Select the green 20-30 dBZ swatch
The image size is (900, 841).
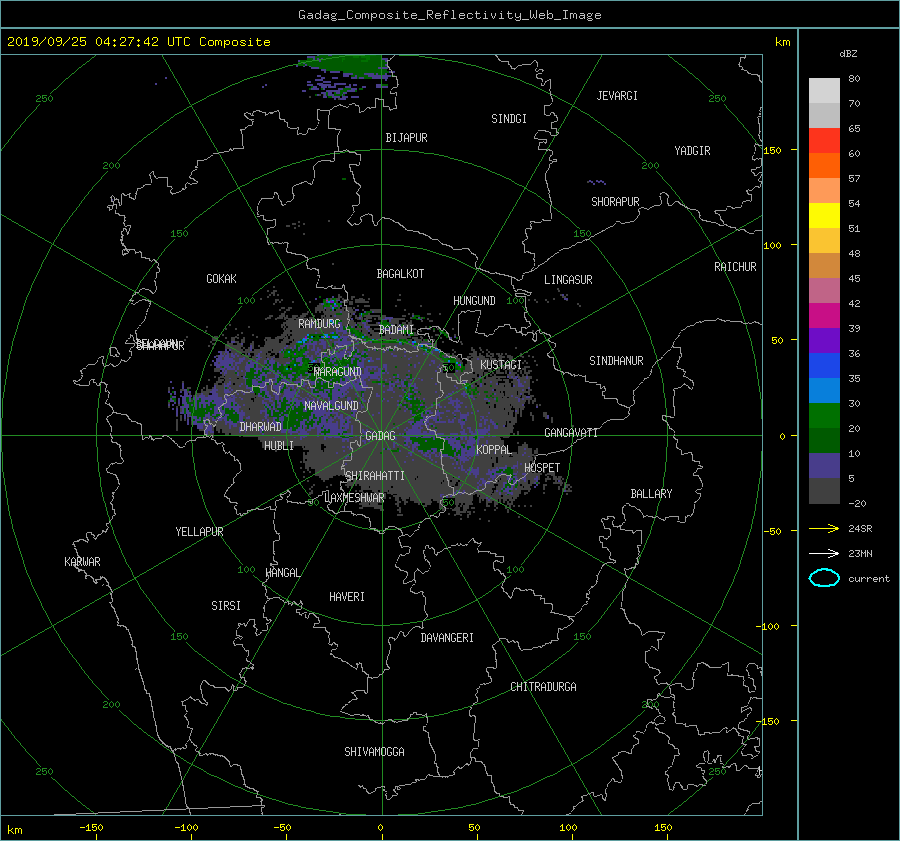pyautogui.click(x=824, y=416)
